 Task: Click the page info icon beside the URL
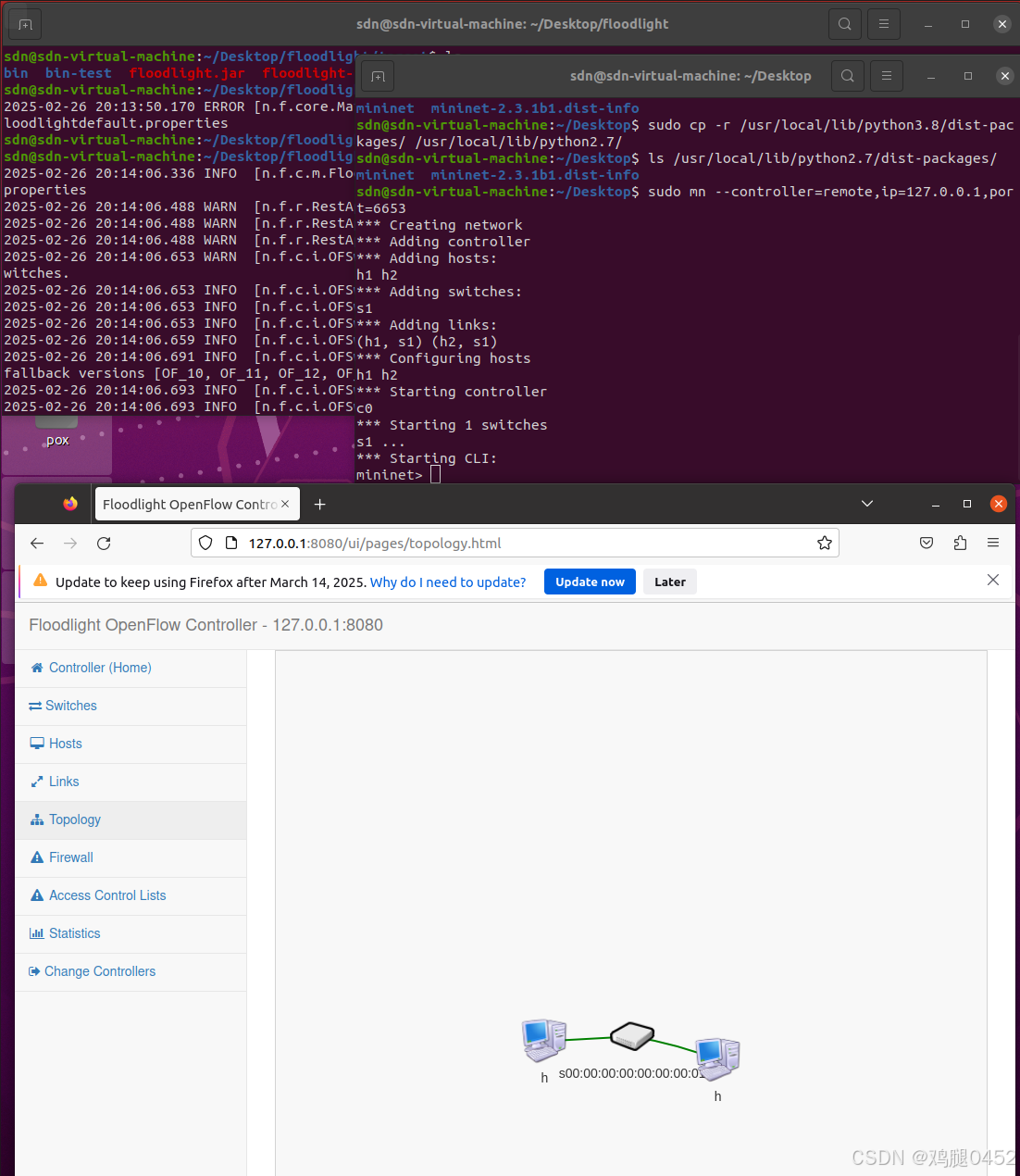point(231,543)
